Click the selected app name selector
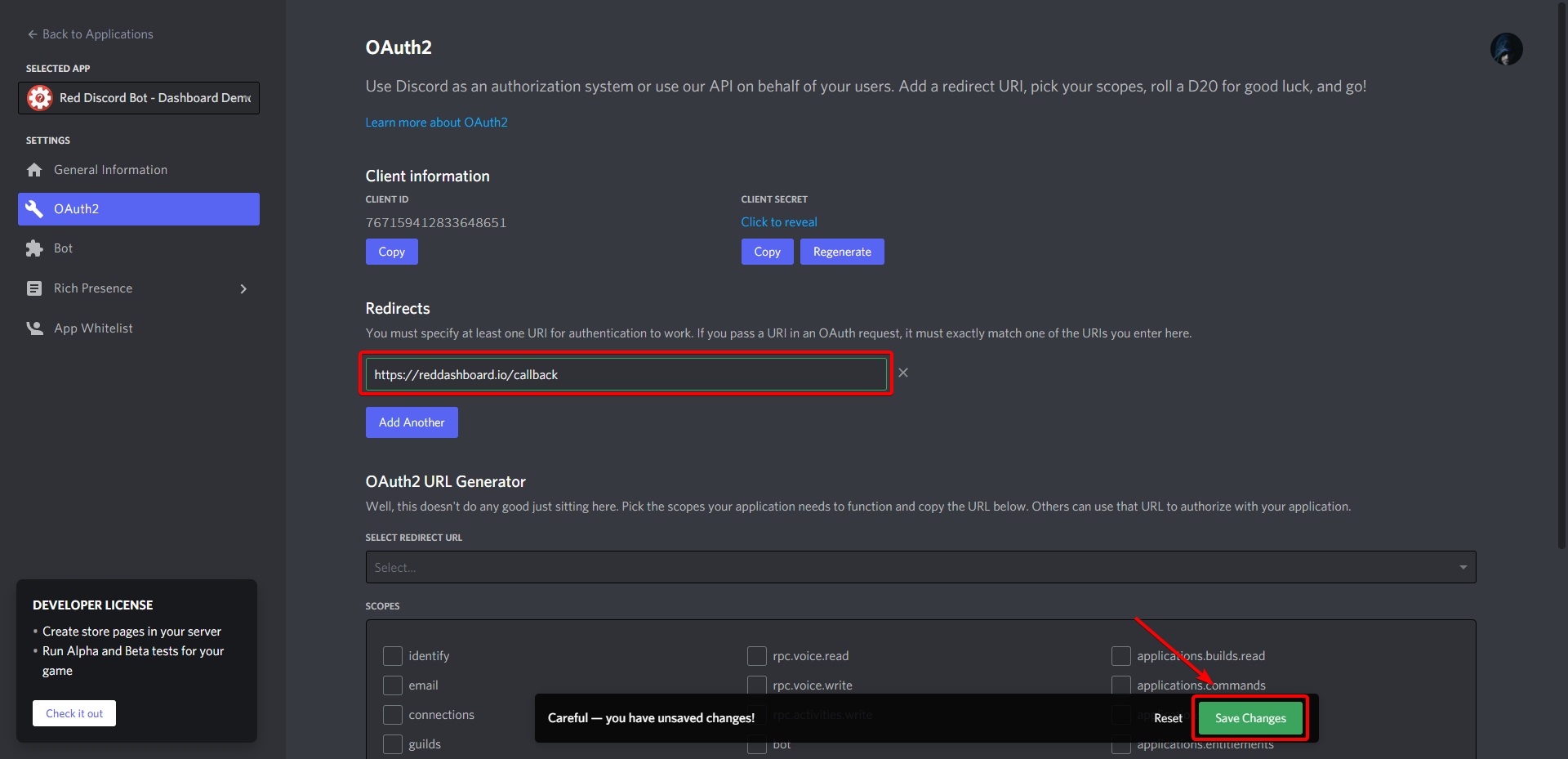 coord(139,98)
